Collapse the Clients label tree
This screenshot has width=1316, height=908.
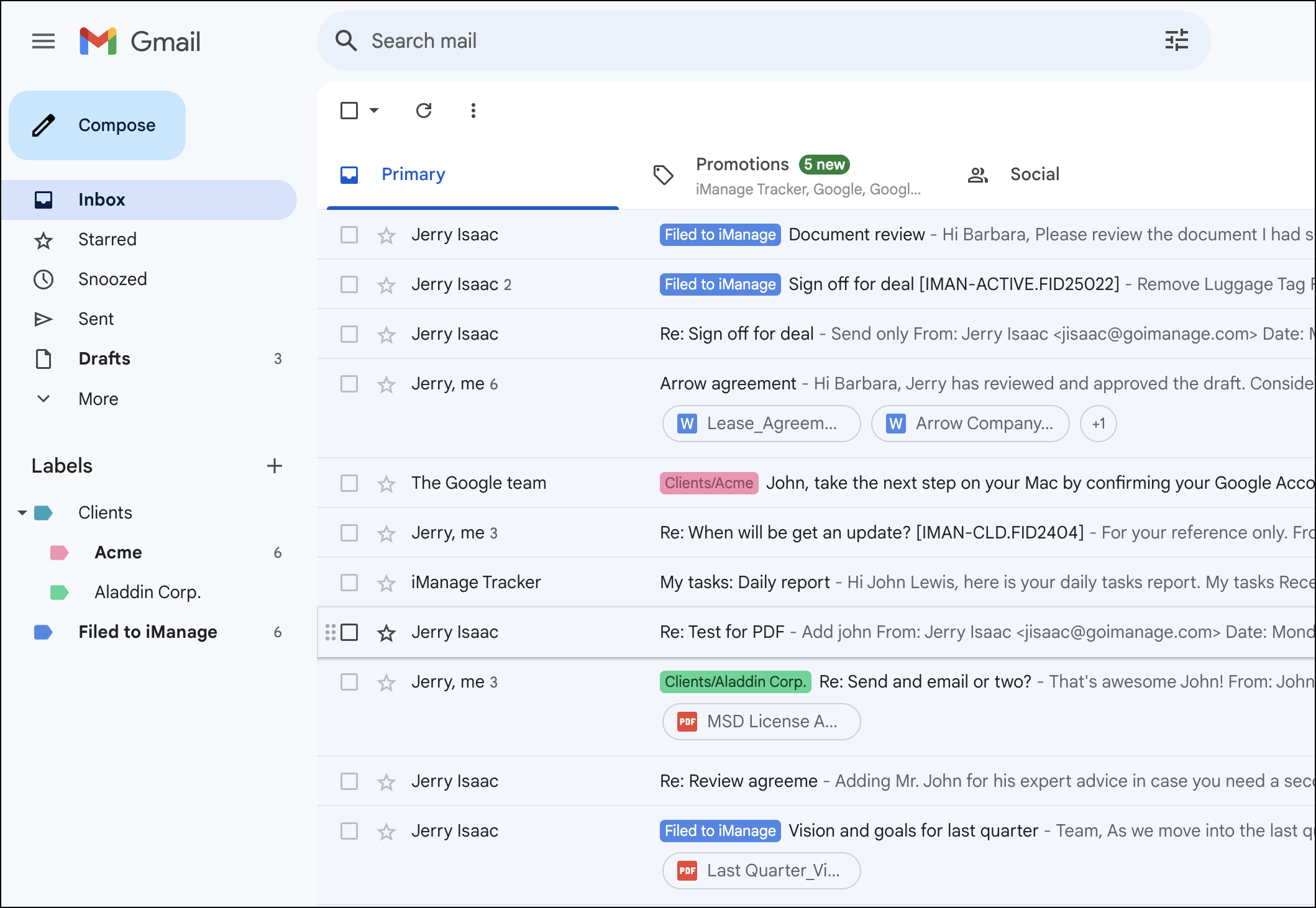tap(22, 513)
